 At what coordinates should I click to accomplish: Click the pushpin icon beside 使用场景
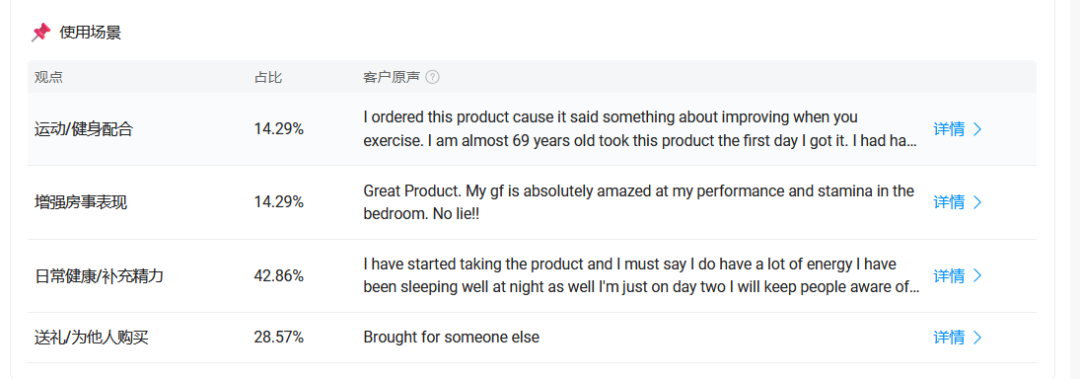(41, 32)
